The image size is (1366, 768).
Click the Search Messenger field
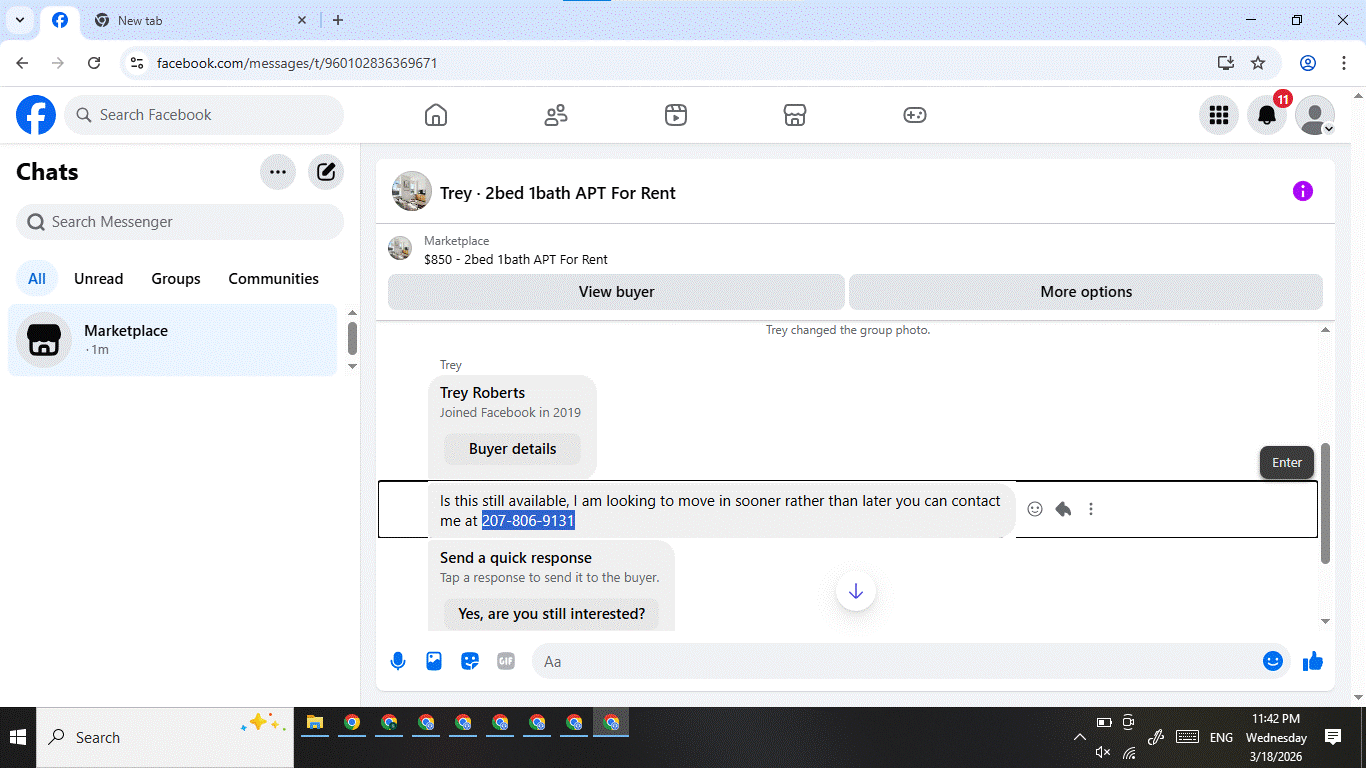pyautogui.click(x=180, y=222)
